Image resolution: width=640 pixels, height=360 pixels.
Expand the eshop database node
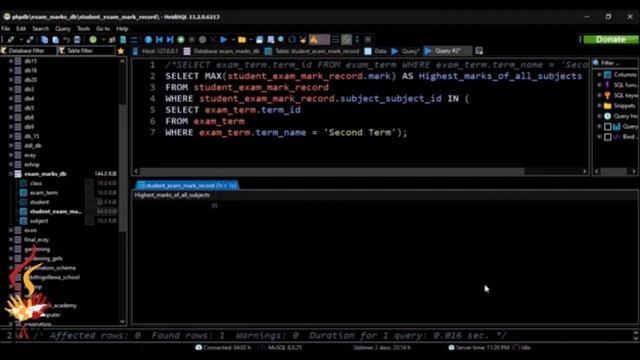pos(11,164)
